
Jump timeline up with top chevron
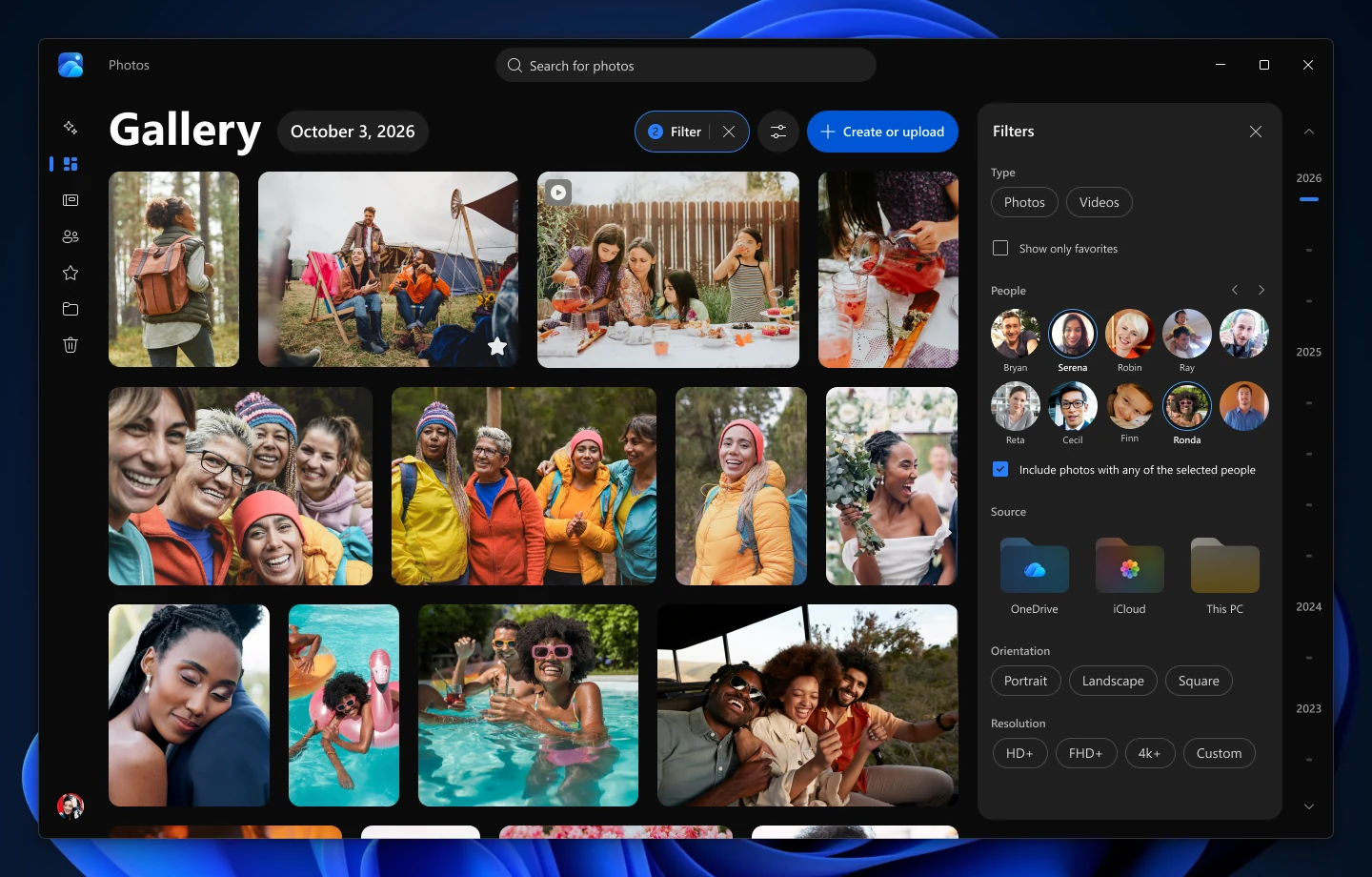click(x=1309, y=132)
